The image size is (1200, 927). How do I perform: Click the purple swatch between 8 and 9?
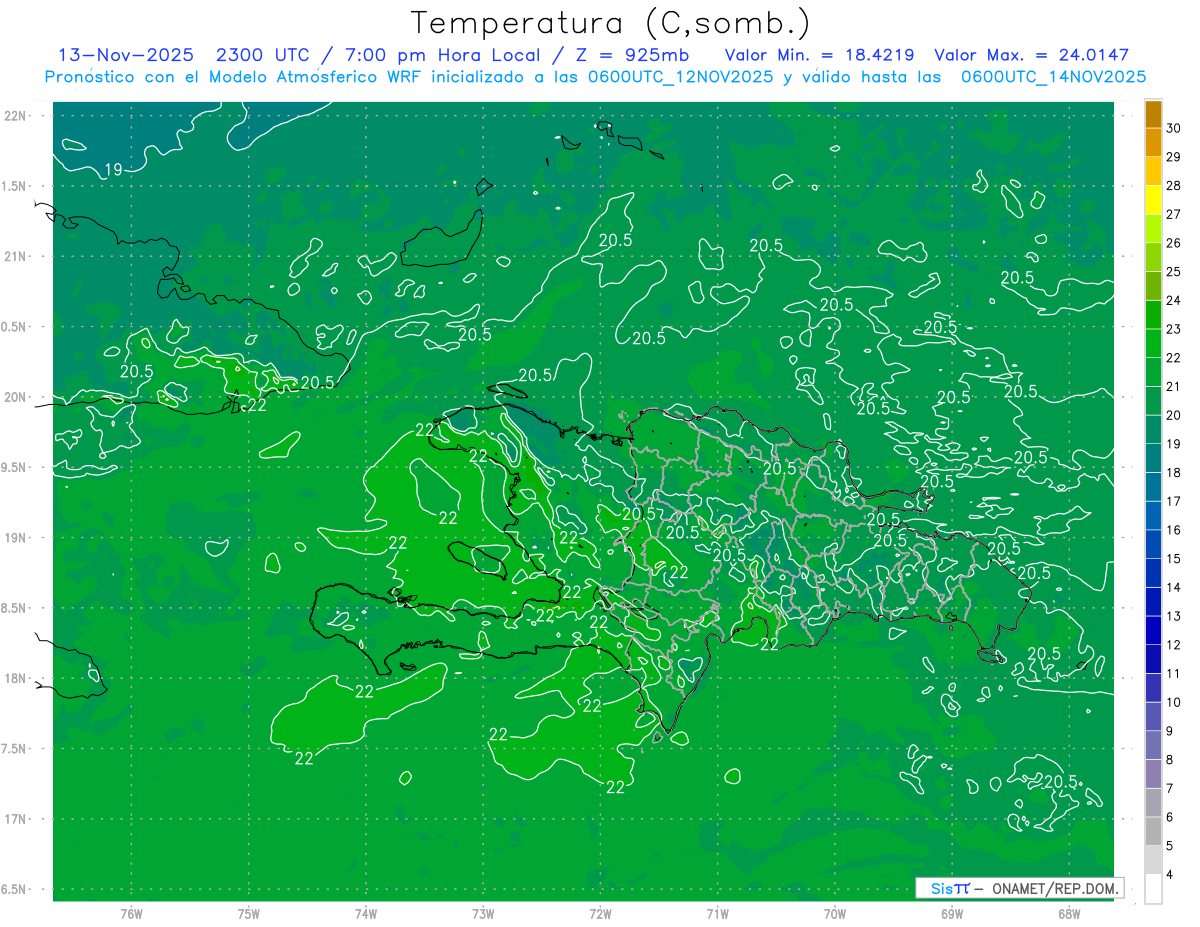coord(1153,745)
